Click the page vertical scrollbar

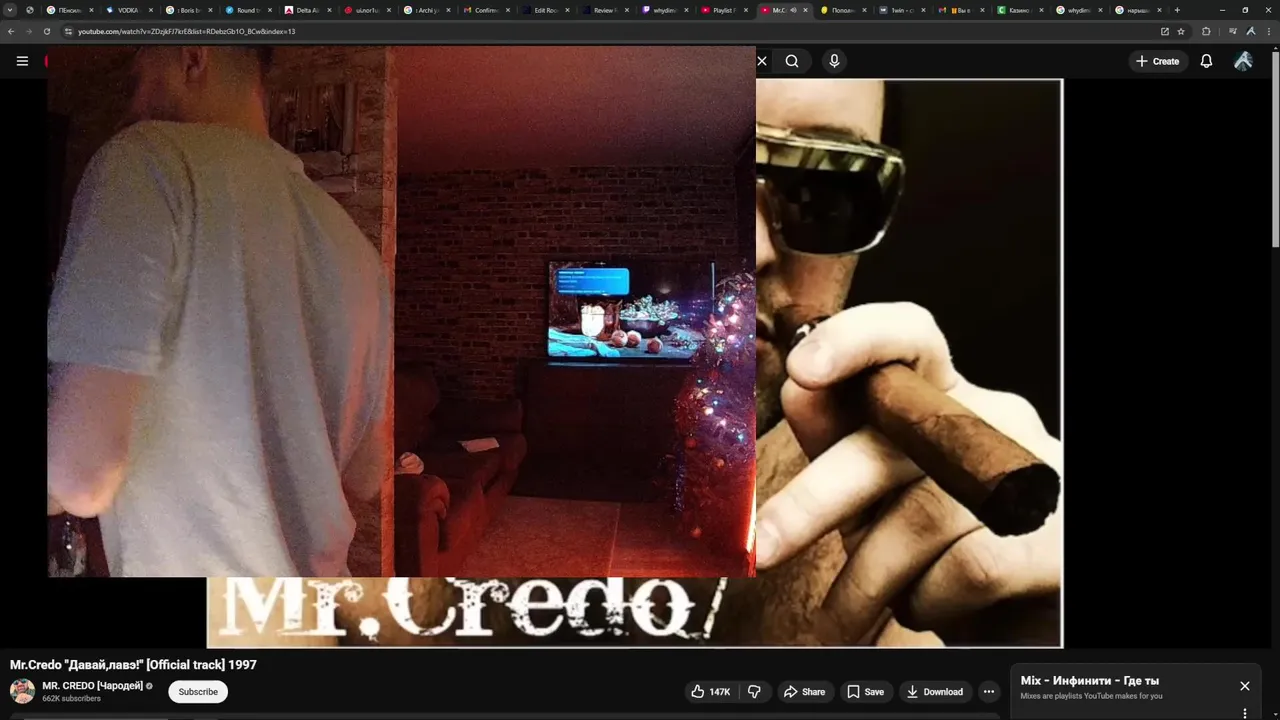[x=1275, y=148]
